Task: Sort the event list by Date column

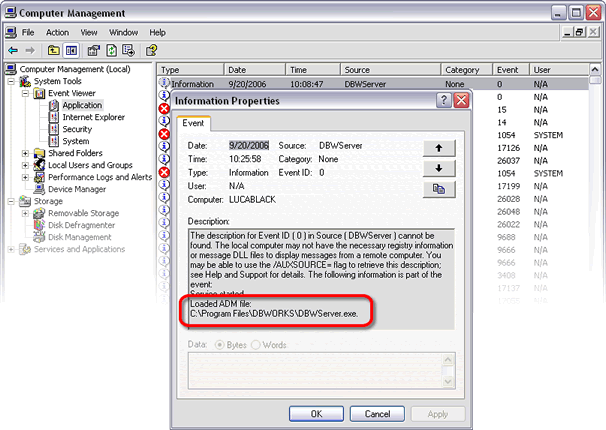Action: point(255,70)
